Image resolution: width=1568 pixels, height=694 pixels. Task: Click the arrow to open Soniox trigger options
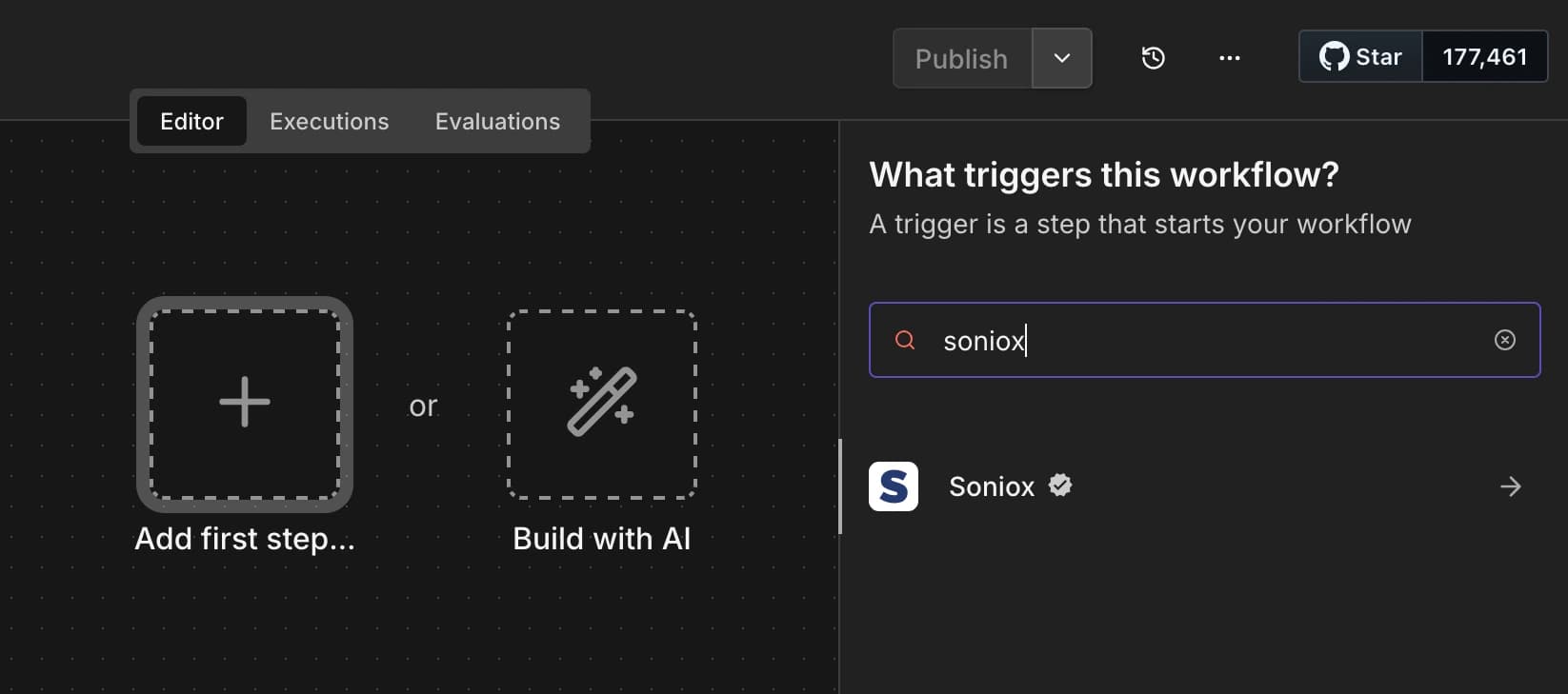click(1510, 486)
